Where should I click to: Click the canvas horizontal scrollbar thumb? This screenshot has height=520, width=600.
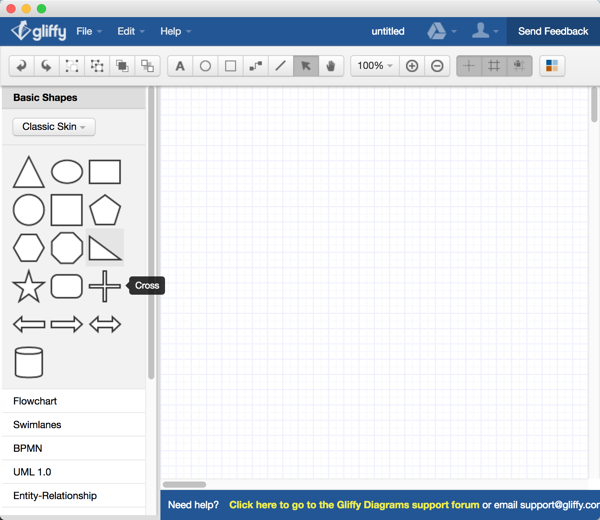point(184,484)
